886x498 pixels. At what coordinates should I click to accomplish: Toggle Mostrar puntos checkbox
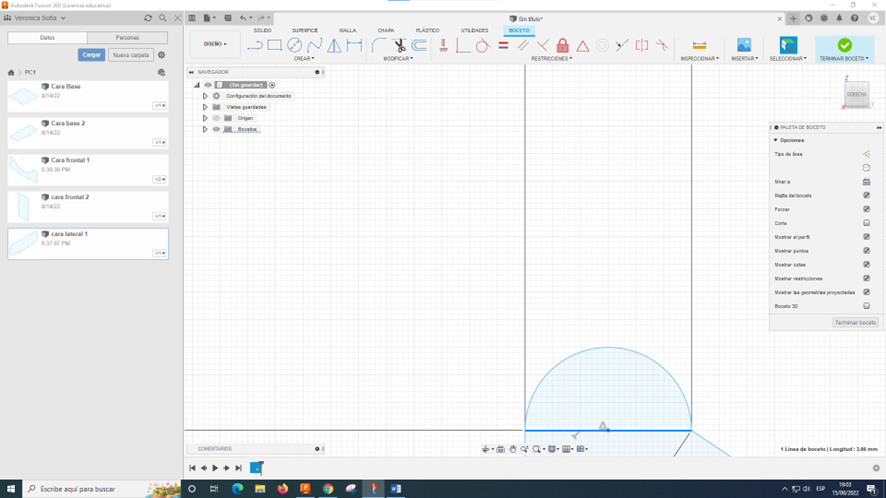[x=866, y=250]
